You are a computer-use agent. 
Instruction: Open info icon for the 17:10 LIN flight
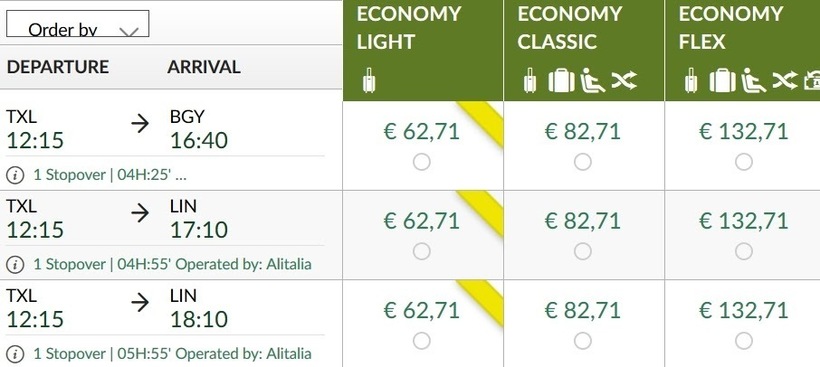[15, 265]
